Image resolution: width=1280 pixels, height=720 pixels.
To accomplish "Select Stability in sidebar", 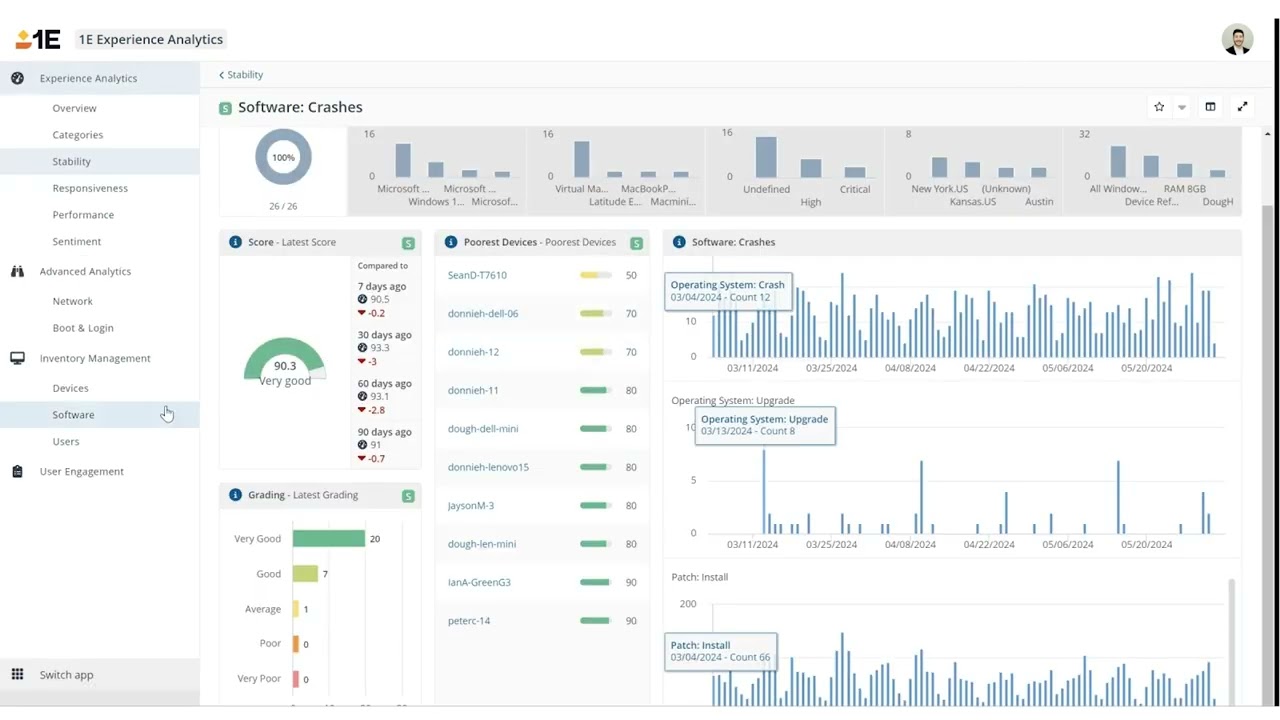I will coord(72,161).
